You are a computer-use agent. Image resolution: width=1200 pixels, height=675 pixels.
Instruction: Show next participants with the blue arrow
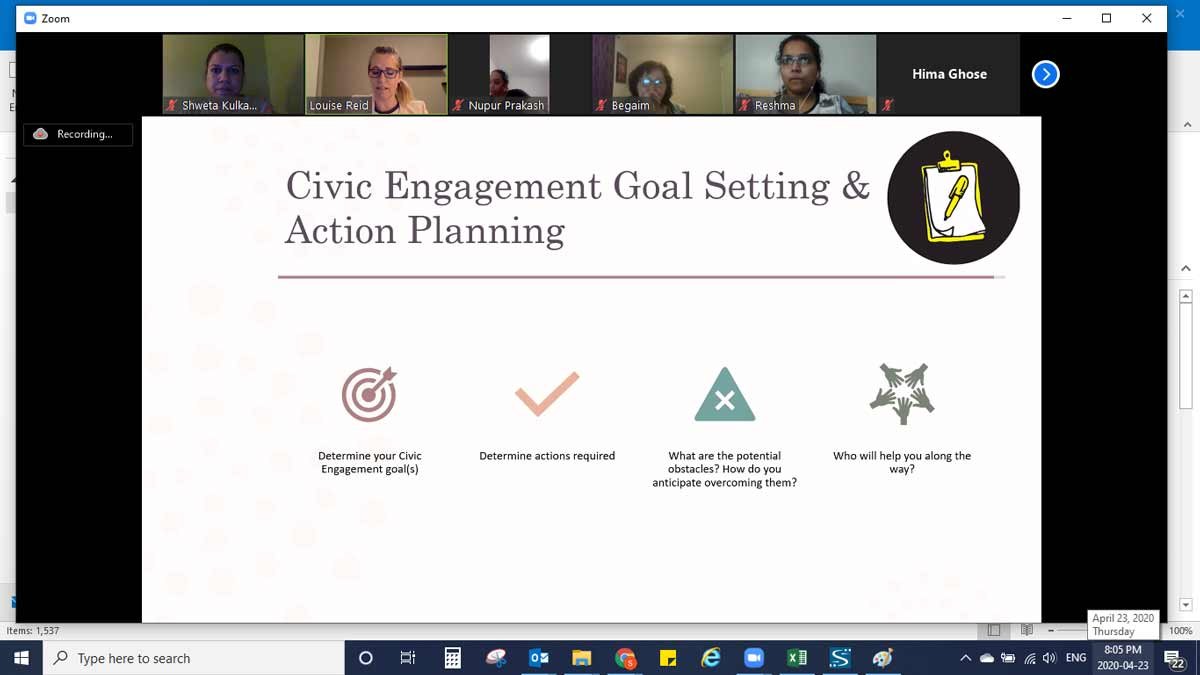pos(1045,74)
